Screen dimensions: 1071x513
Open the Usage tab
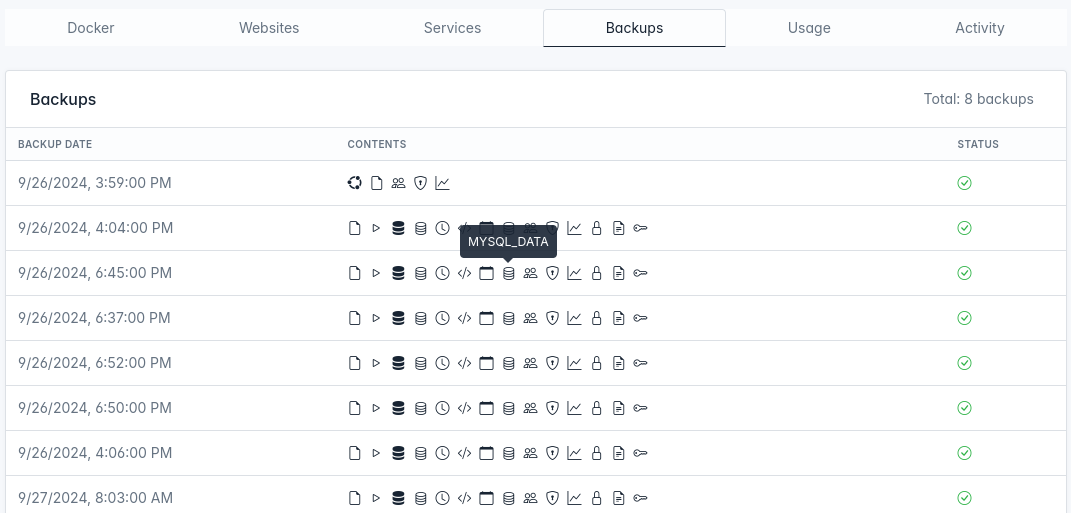(x=809, y=28)
